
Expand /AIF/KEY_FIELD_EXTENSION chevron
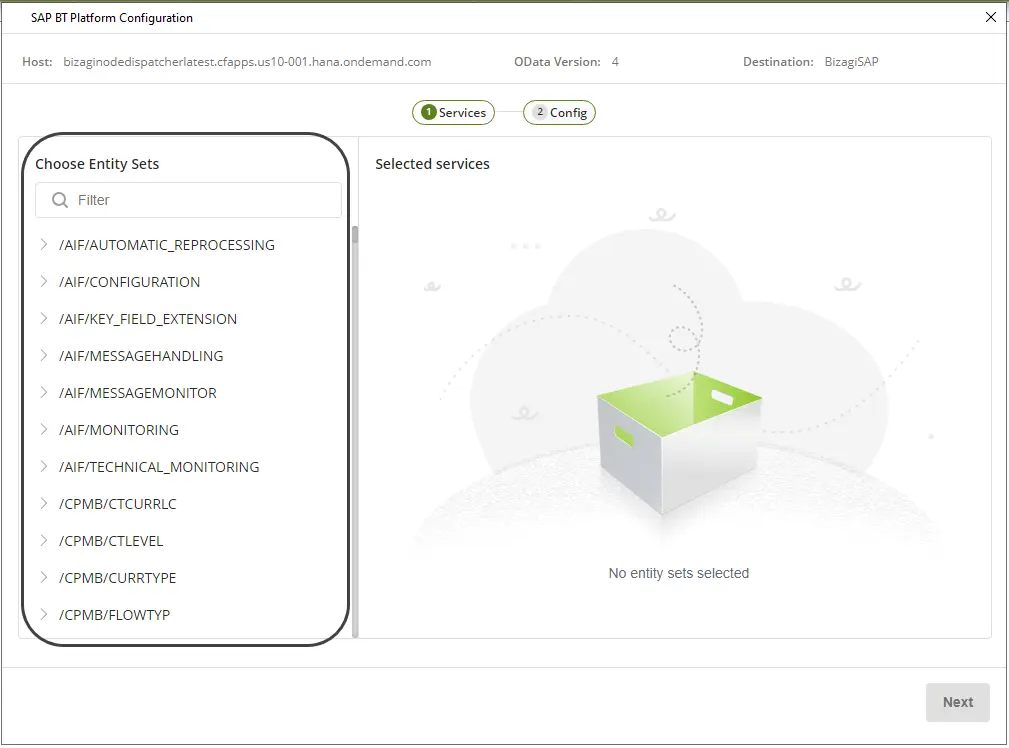pos(44,319)
